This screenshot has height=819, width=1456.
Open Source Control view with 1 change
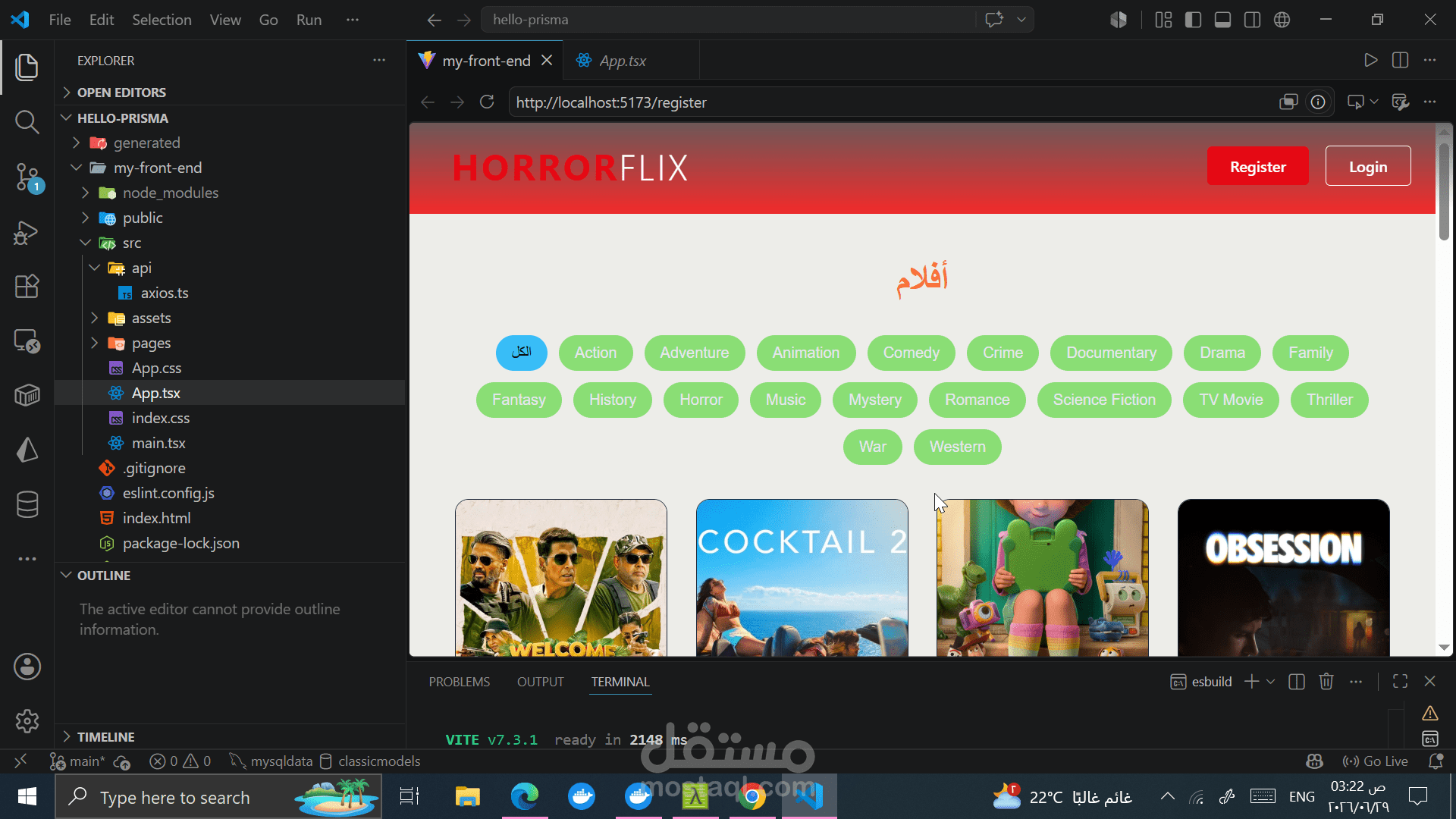(x=27, y=177)
